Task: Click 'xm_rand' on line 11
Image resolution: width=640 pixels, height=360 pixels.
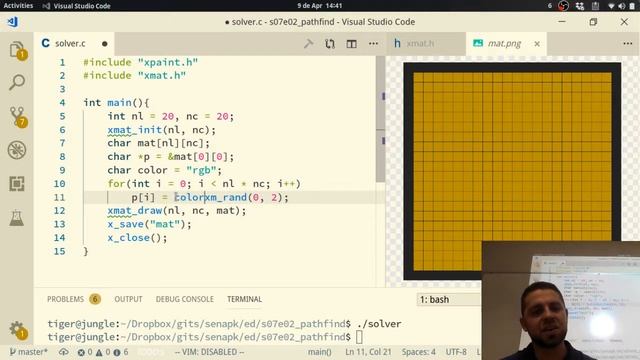Action: (x=226, y=198)
